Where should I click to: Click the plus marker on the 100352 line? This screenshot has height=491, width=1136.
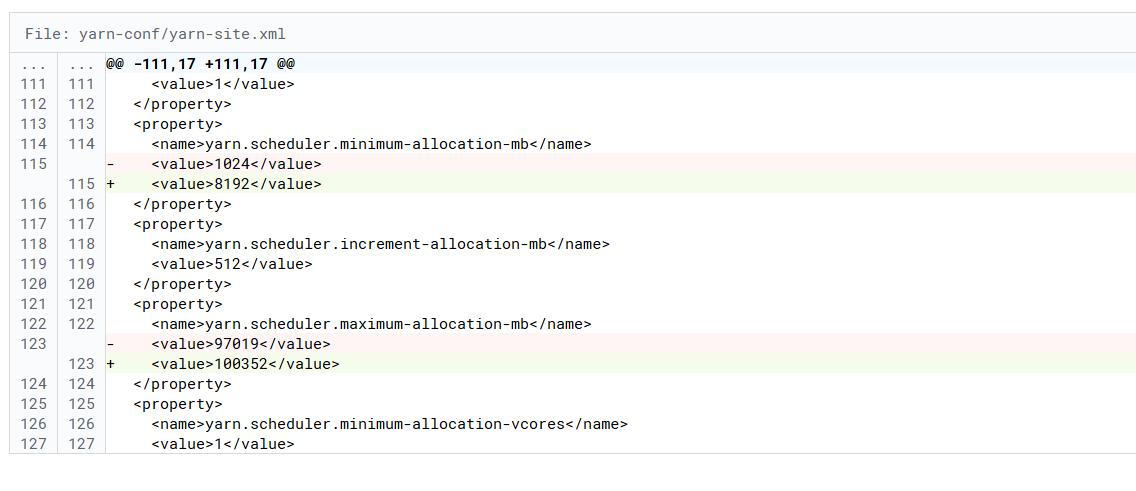111,364
